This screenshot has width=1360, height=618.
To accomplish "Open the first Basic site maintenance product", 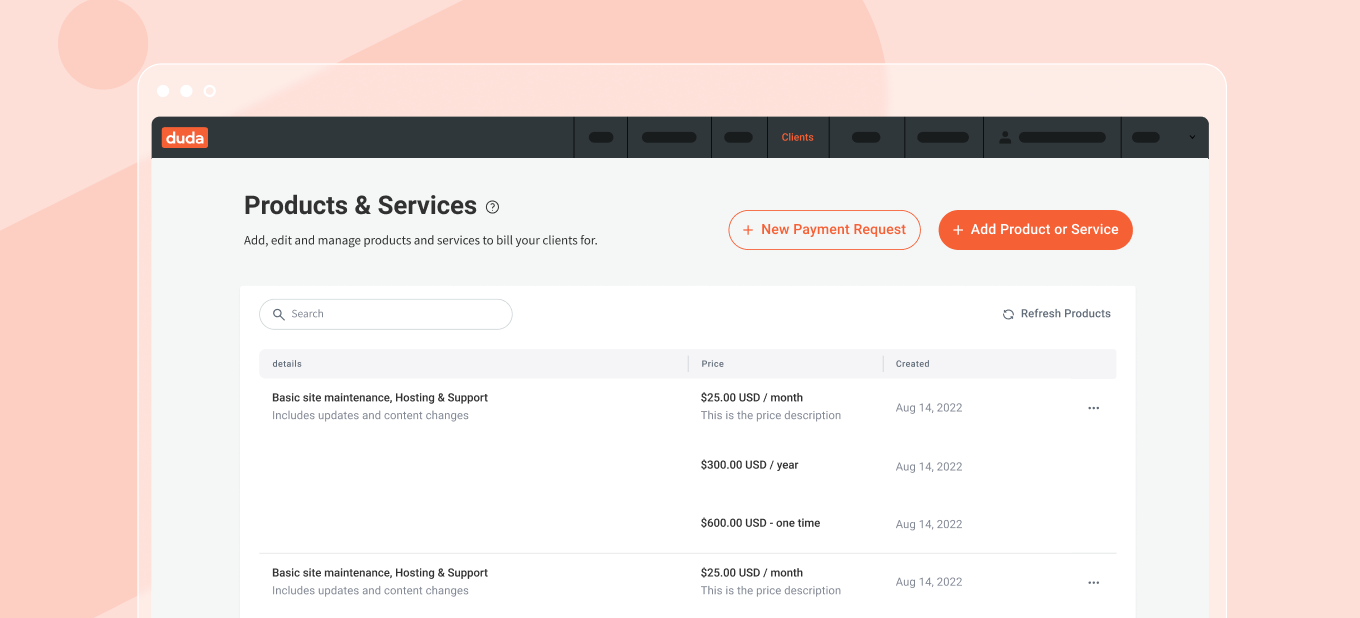I will 379,398.
